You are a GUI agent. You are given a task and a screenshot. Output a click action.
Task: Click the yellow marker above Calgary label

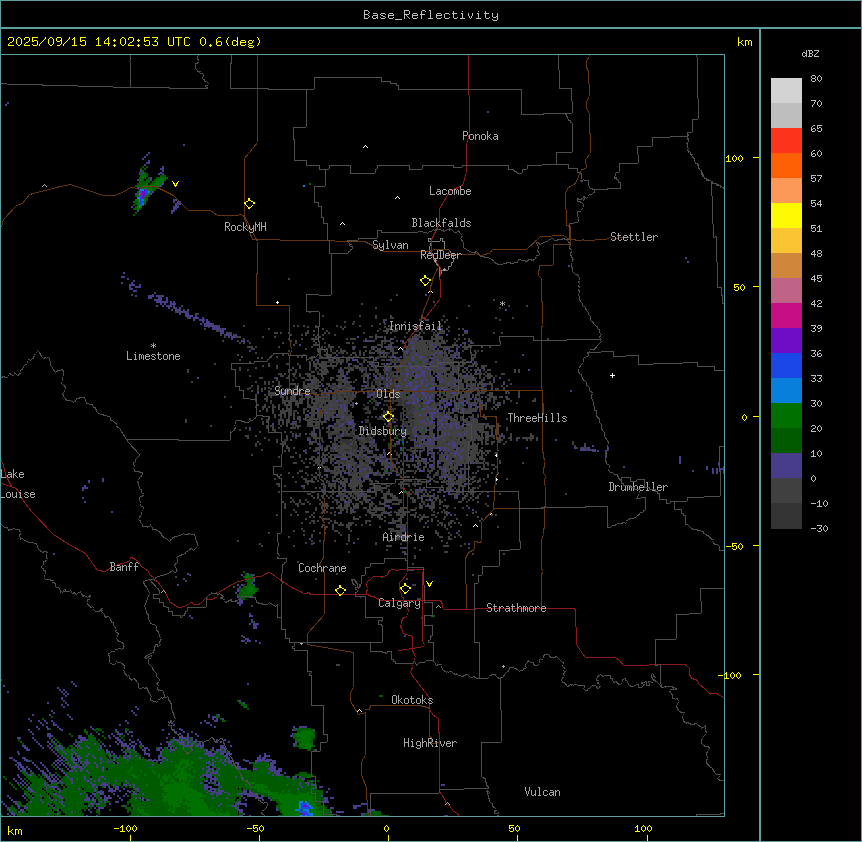pos(405,589)
